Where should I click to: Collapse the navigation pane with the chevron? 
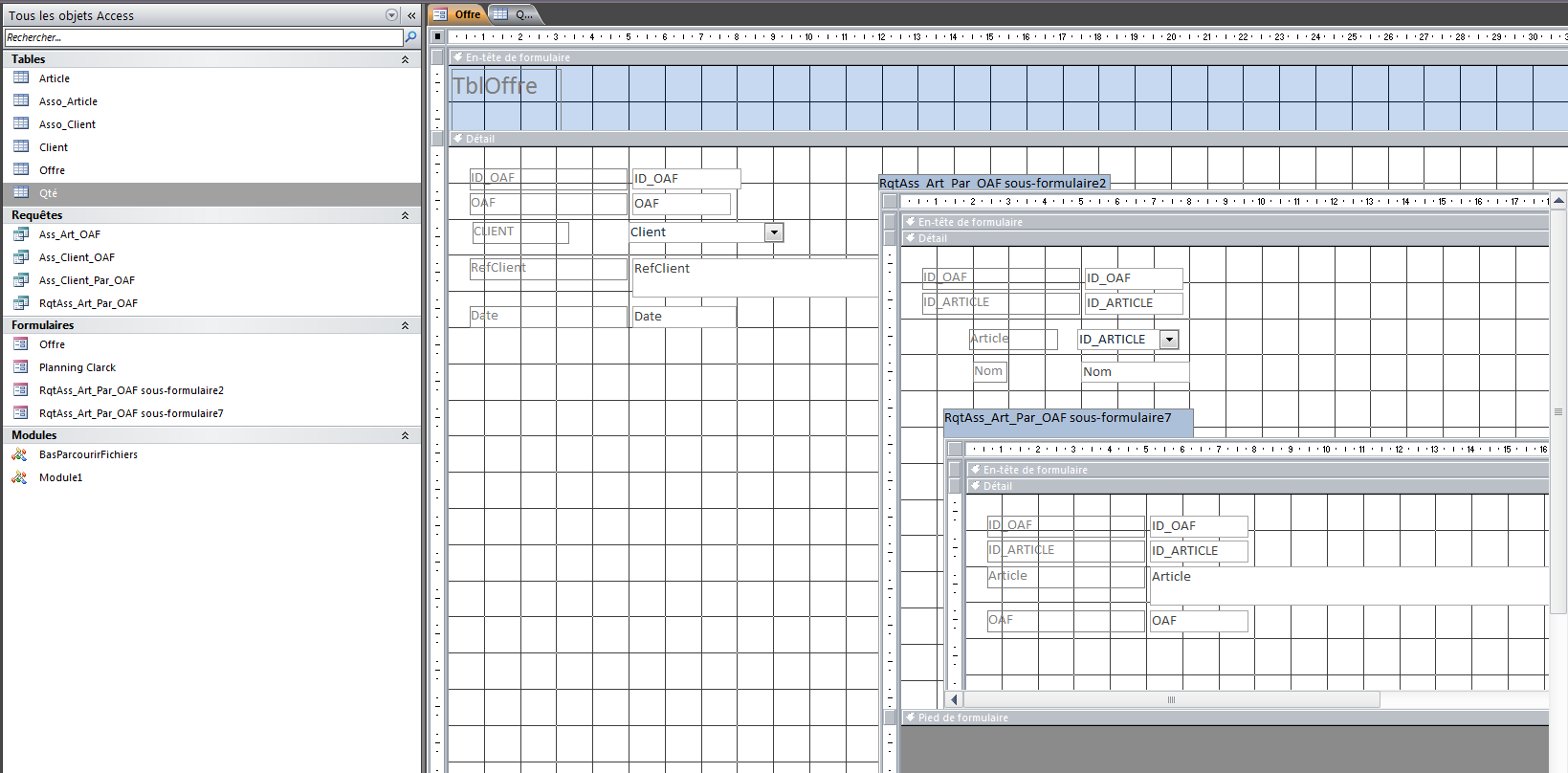click(411, 15)
